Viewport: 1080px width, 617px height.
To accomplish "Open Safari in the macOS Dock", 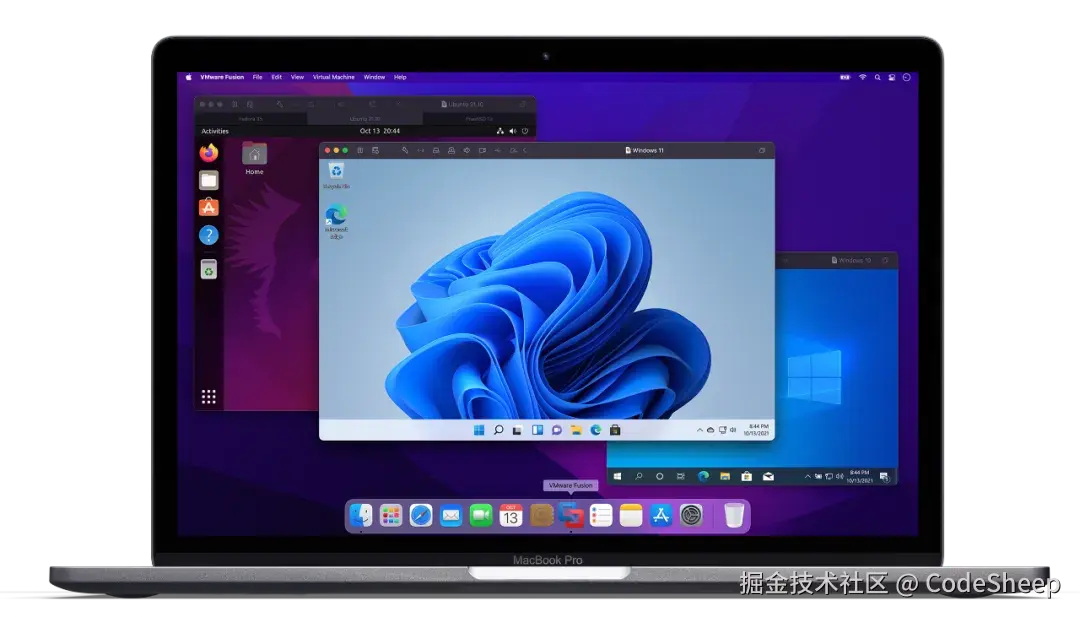I will pos(421,515).
